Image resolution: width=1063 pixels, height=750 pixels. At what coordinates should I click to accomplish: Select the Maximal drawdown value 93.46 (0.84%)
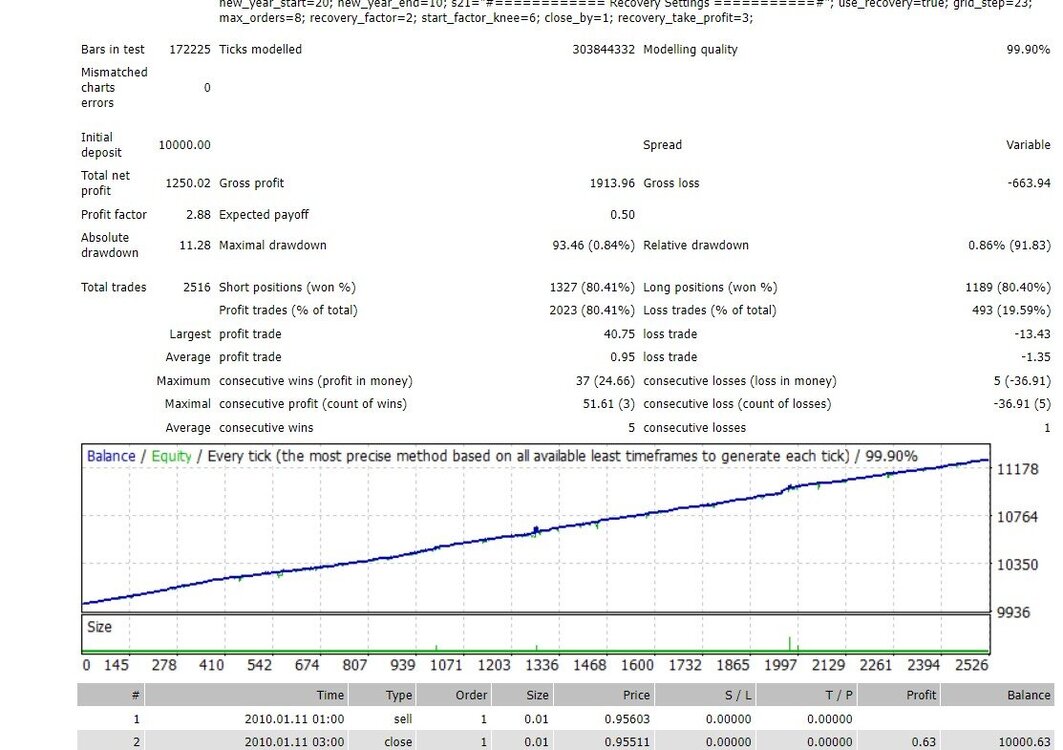click(x=593, y=245)
